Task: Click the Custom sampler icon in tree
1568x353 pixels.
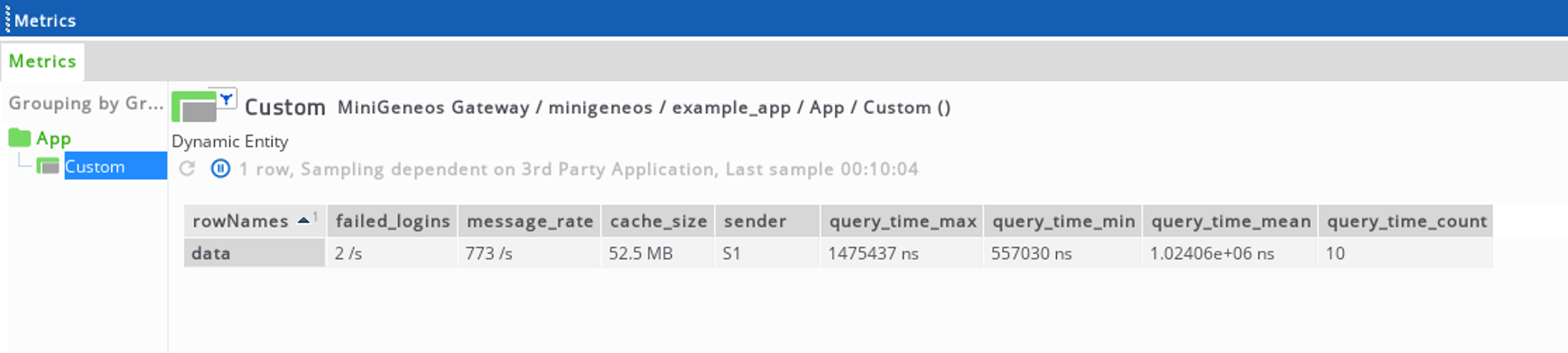Action: [48, 166]
